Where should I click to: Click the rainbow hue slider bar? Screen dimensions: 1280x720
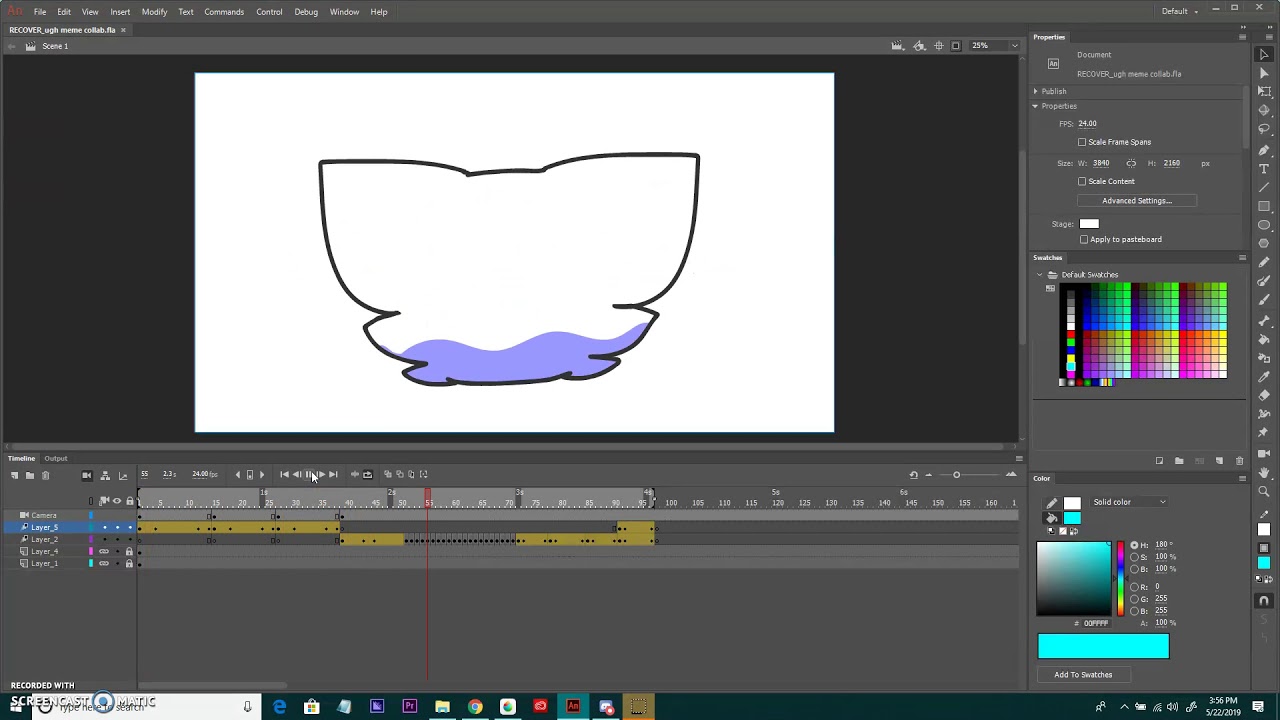pyautogui.click(x=1120, y=579)
